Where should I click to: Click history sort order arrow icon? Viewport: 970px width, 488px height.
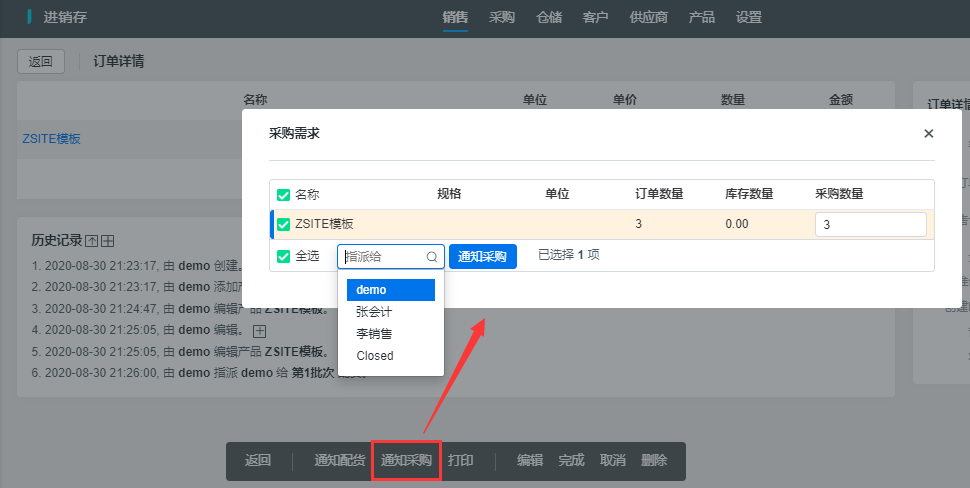(x=92, y=241)
